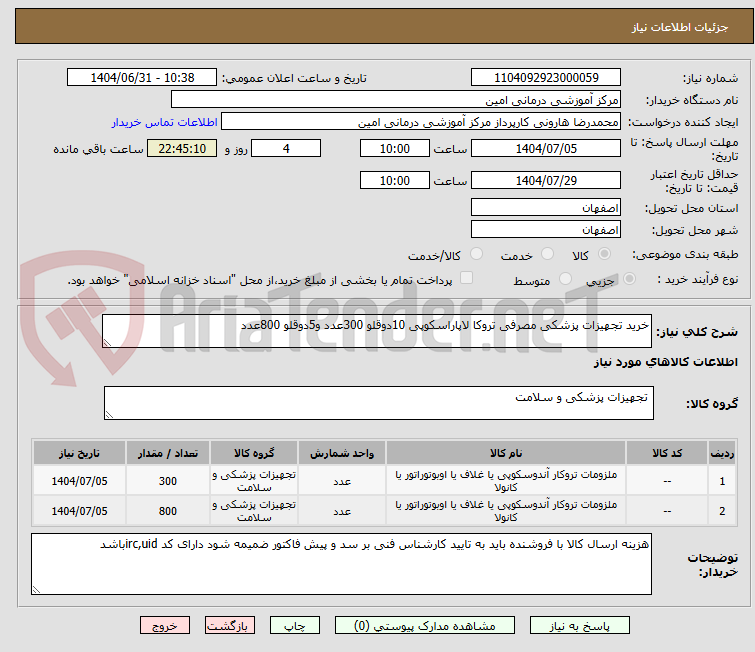Click buyer organization name field

[x=396, y=100]
